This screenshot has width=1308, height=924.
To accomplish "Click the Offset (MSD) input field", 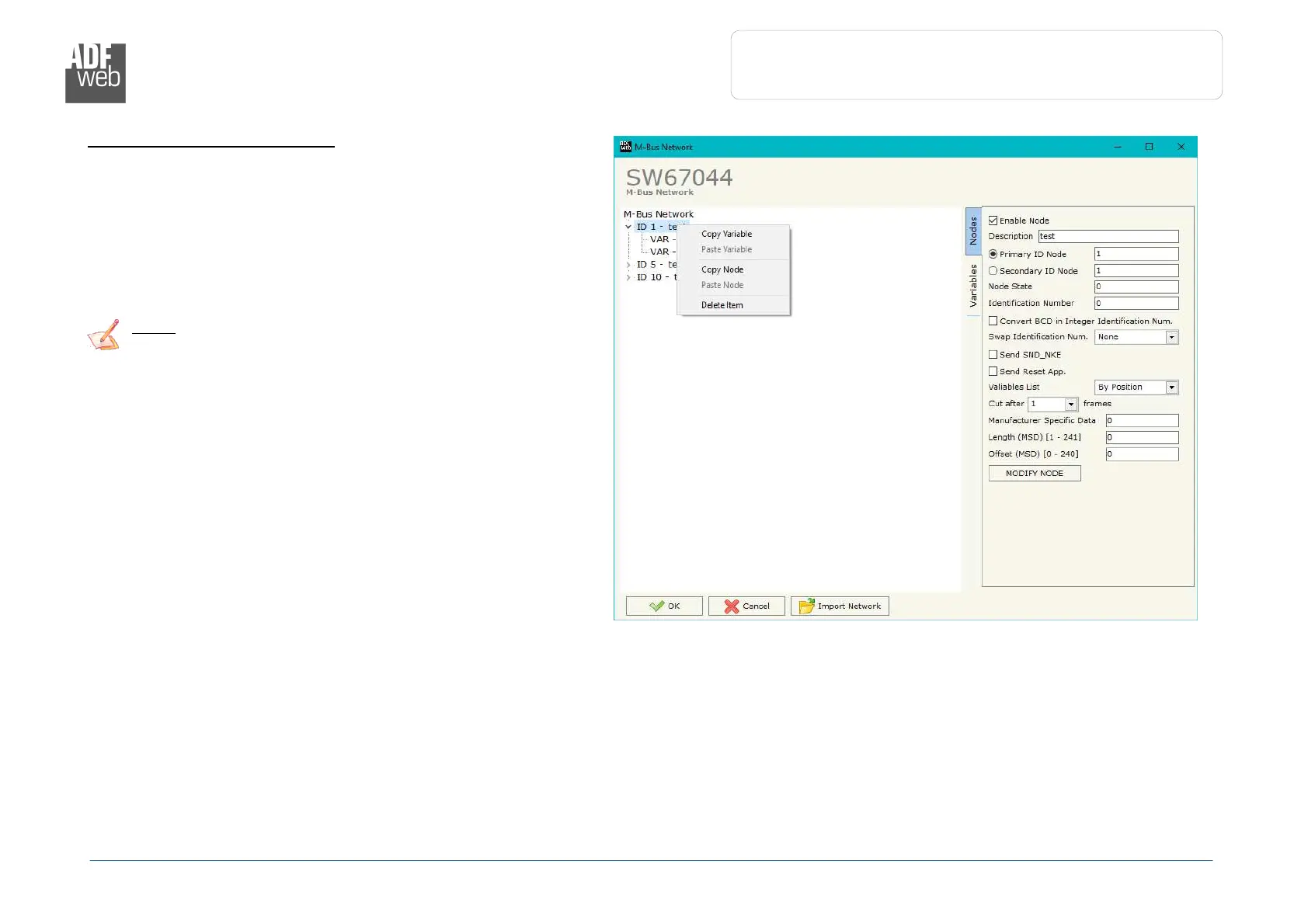I will [x=1142, y=454].
